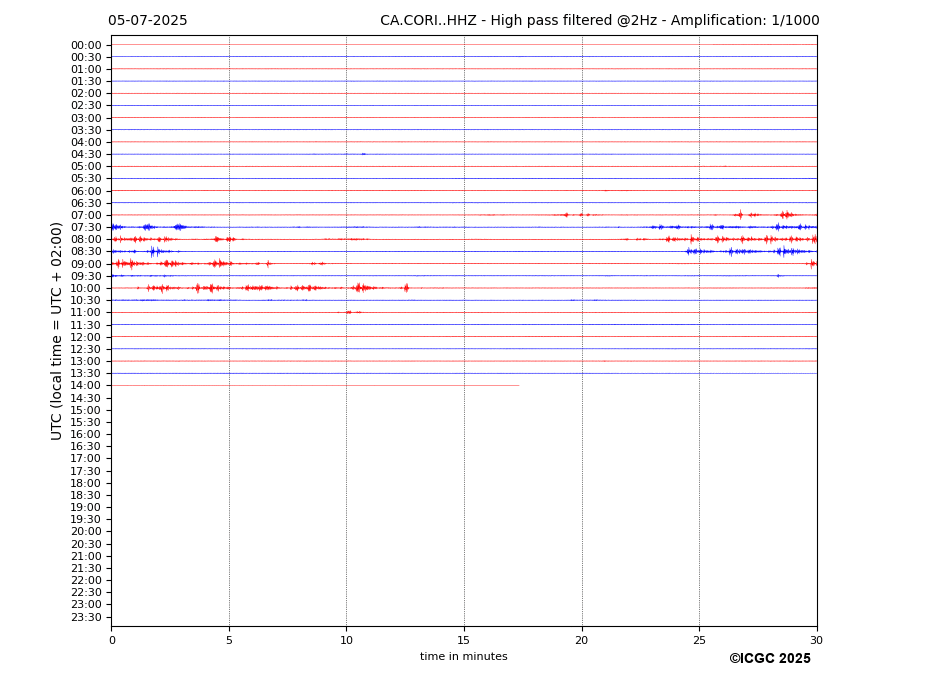Click the end of the 14:00 trace
The width and height of the screenshot is (927, 696).
pos(518,386)
